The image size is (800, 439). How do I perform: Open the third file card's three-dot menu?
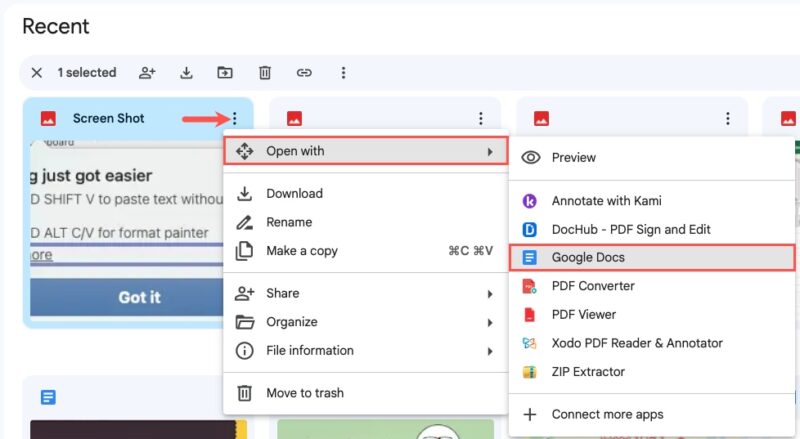(728, 118)
